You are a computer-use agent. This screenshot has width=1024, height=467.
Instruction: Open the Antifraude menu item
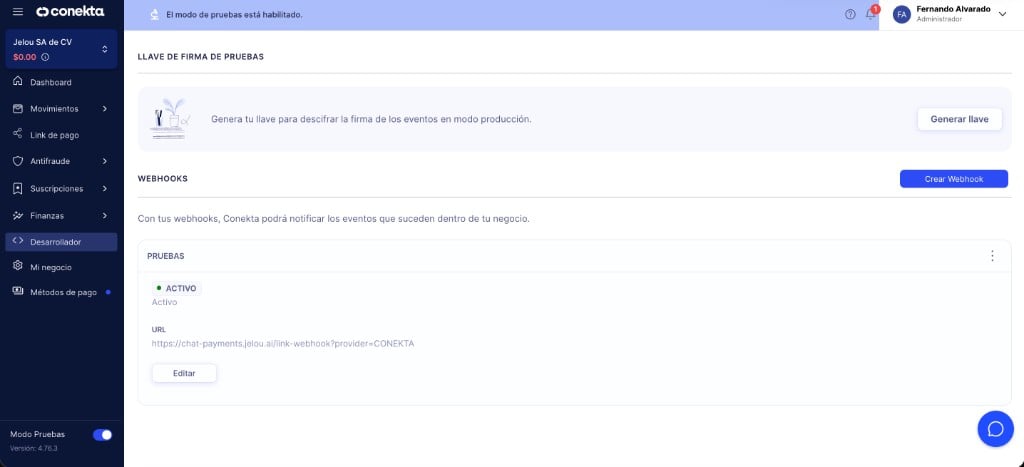(x=61, y=161)
